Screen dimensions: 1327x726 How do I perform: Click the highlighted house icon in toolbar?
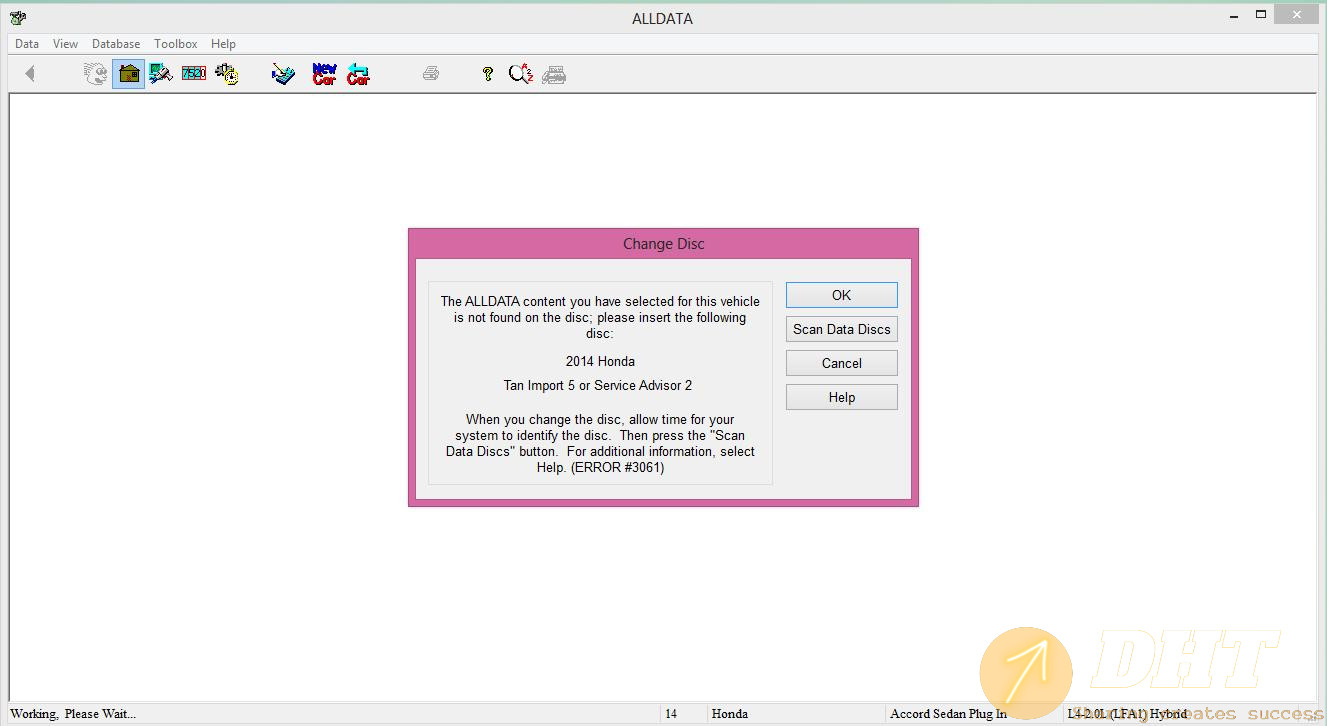click(x=128, y=74)
